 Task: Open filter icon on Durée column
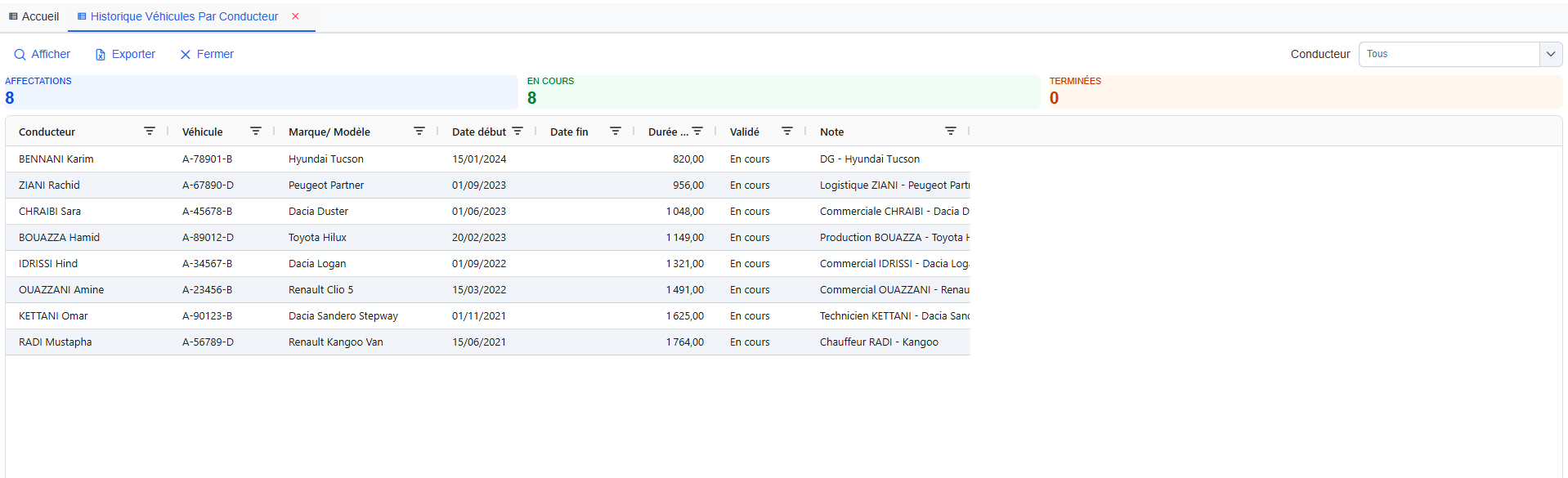tap(697, 132)
